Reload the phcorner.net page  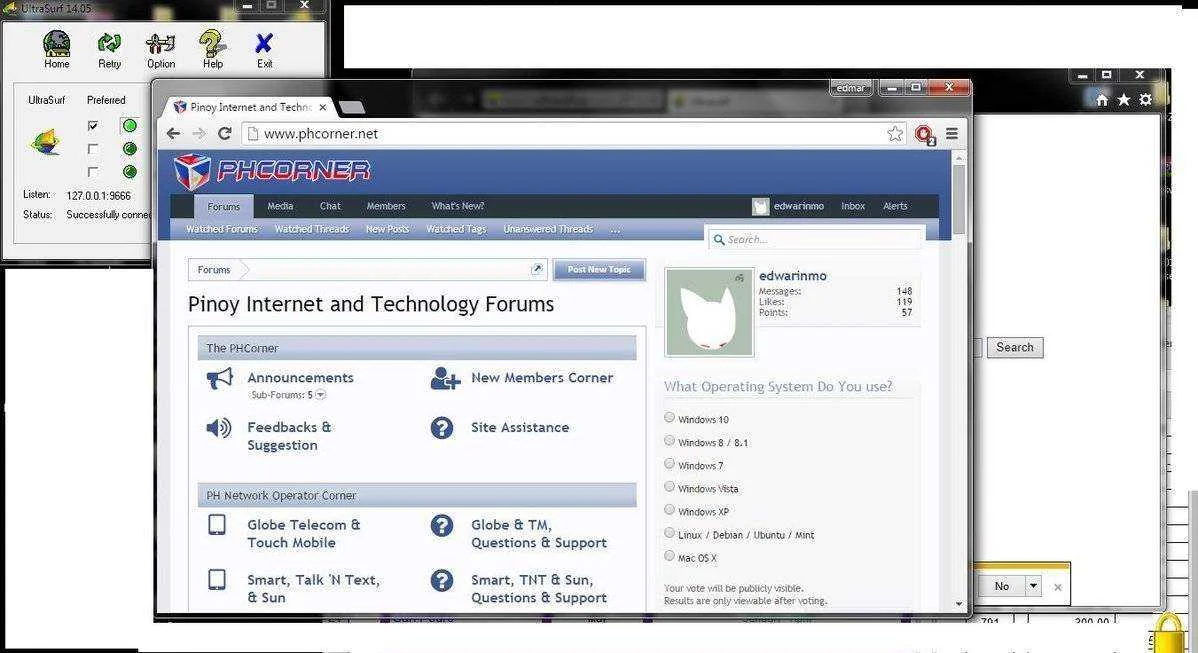tap(225, 134)
